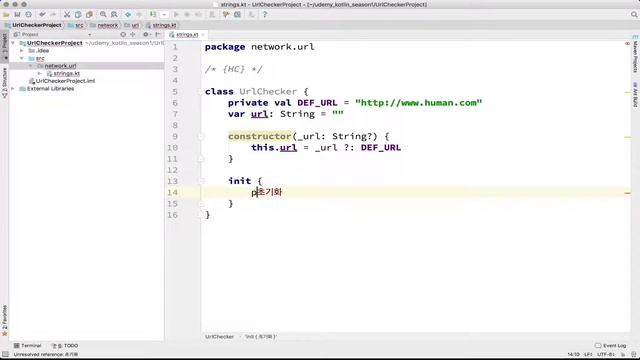The width and height of the screenshot is (640, 360).
Task: Open the run configuration dropdown
Action: click(164, 15)
